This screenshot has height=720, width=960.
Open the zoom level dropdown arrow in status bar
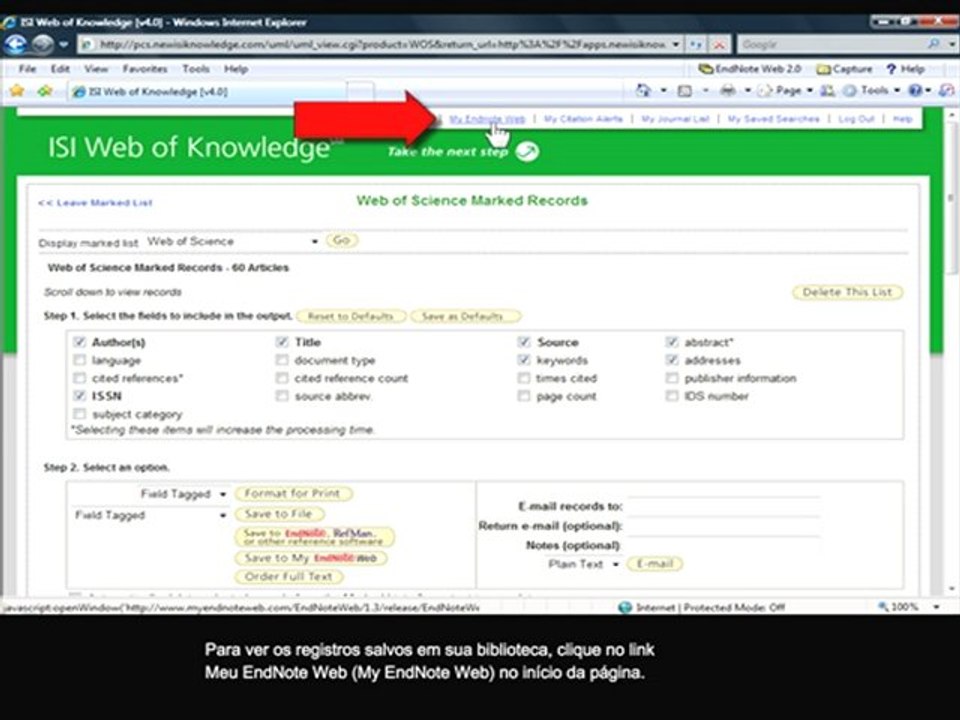click(937, 607)
